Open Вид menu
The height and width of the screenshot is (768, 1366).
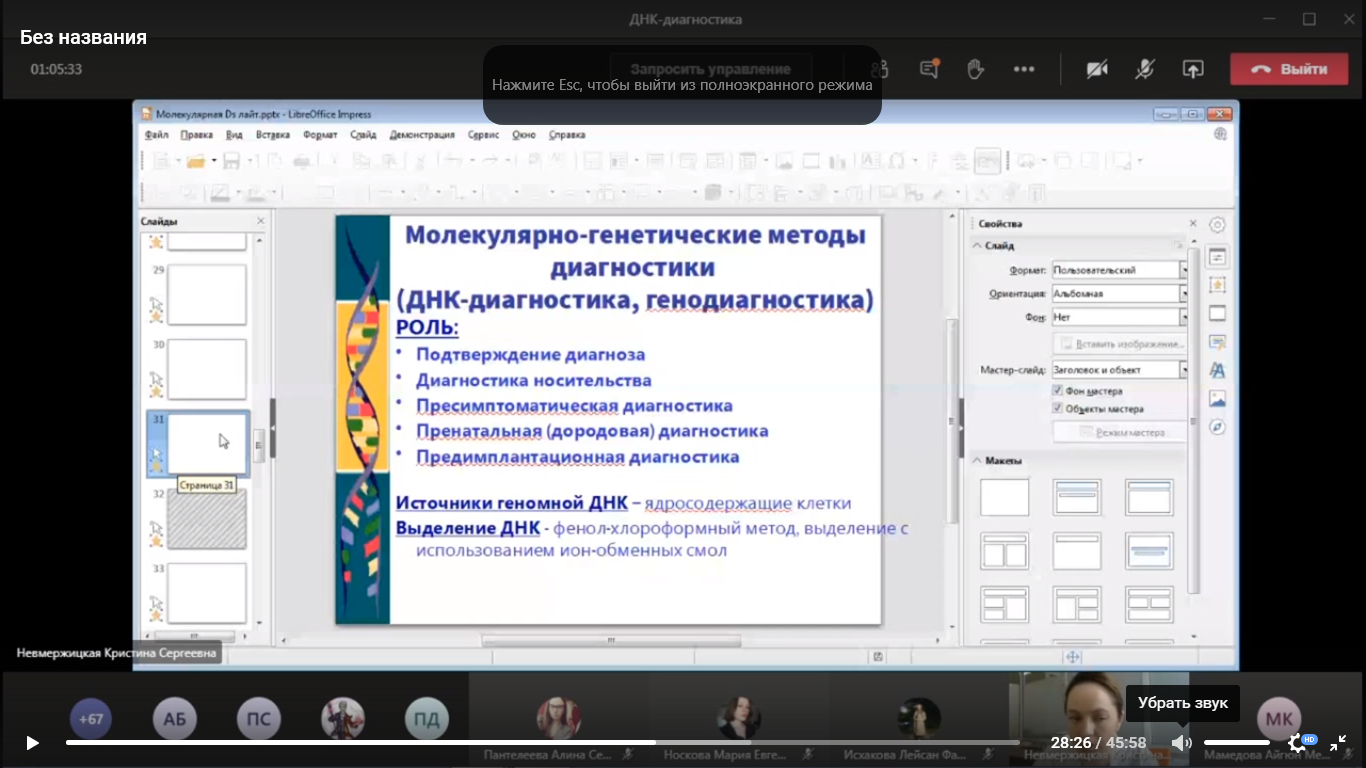pyautogui.click(x=234, y=134)
